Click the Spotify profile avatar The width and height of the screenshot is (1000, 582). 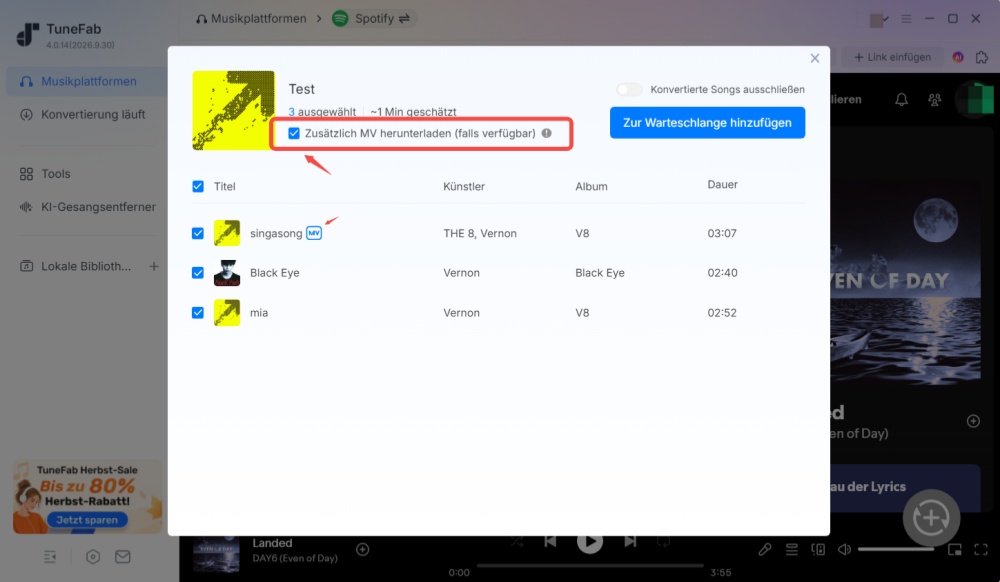pyautogui.click(x=975, y=99)
